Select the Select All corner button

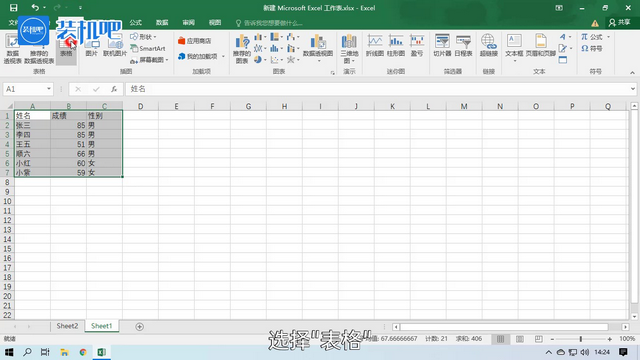coord(8,106)
